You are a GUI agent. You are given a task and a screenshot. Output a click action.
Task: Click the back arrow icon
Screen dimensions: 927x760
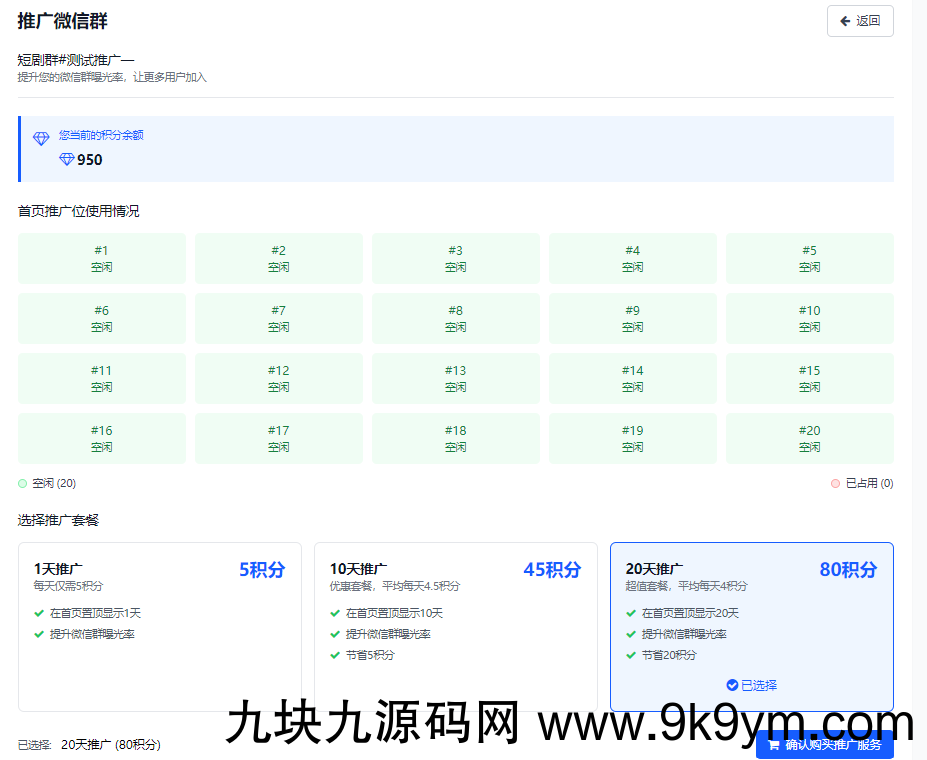[845, 21]
